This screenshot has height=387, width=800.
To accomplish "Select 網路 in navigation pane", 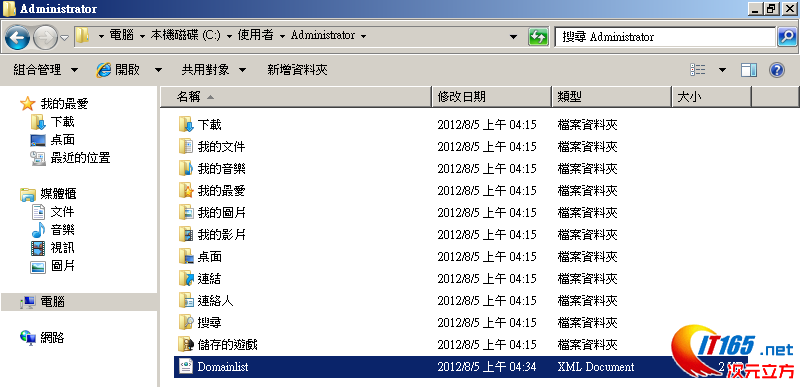I will tap(43, 338).
